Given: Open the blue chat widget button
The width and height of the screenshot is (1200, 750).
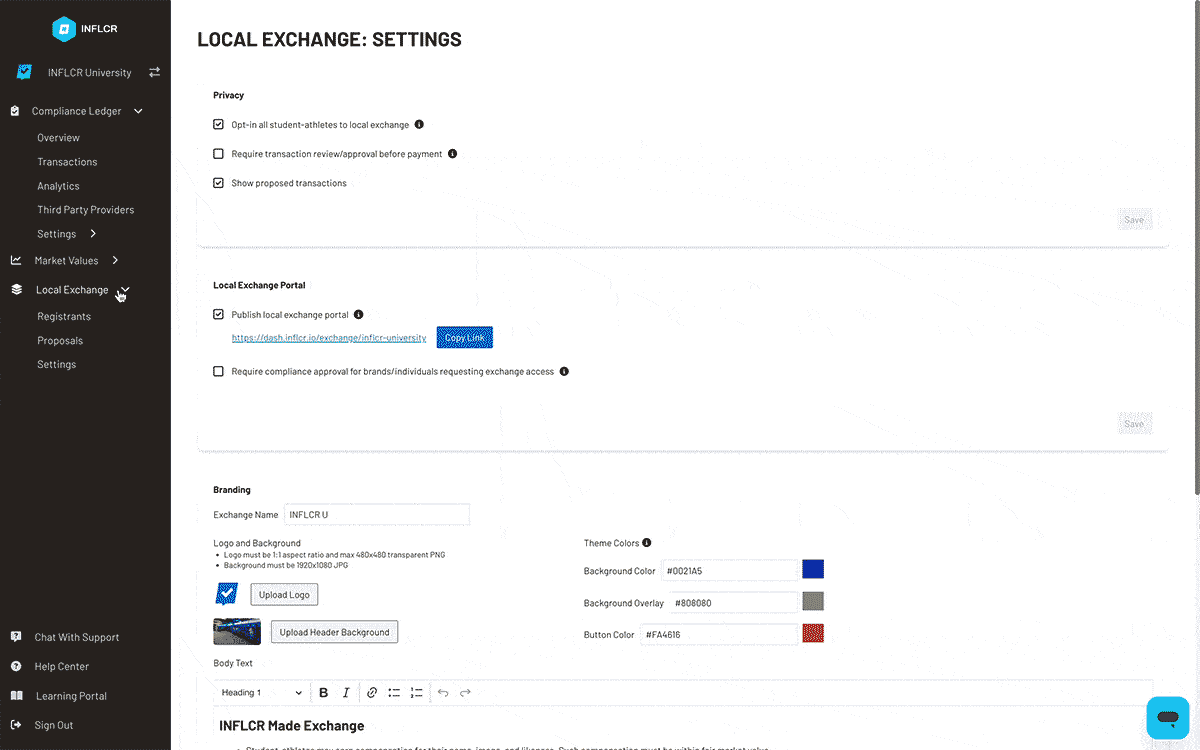Looking at the screenshot, I should point(1167,717).
